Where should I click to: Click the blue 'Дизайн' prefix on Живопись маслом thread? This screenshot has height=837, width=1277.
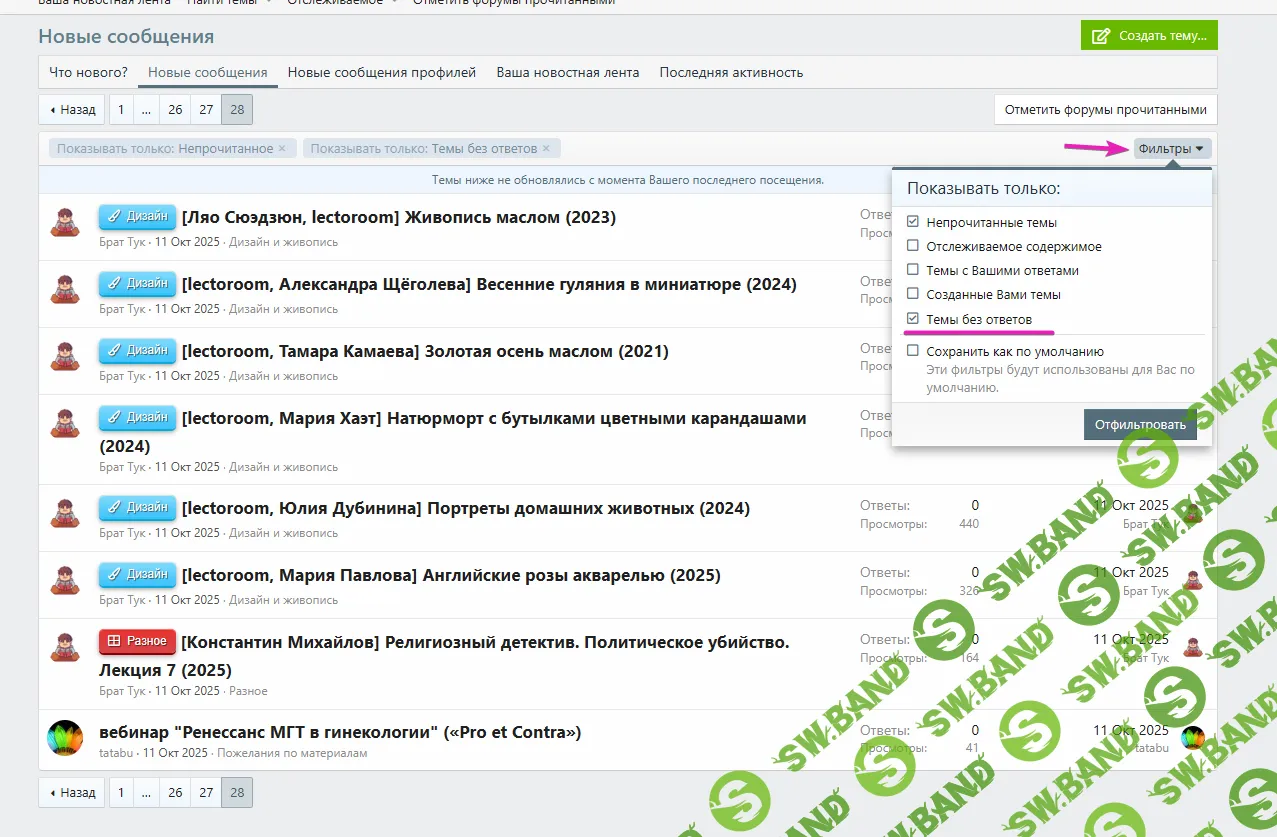pyautogui.click(x=137, y=217)
